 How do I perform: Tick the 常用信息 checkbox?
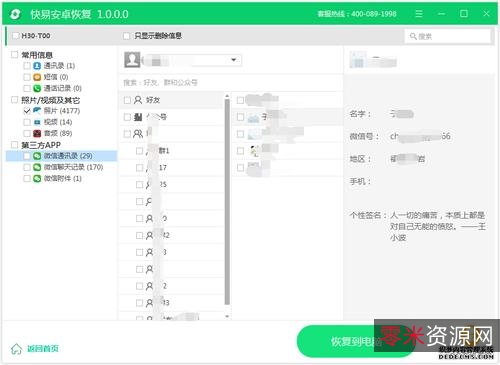tap(14, 54)
